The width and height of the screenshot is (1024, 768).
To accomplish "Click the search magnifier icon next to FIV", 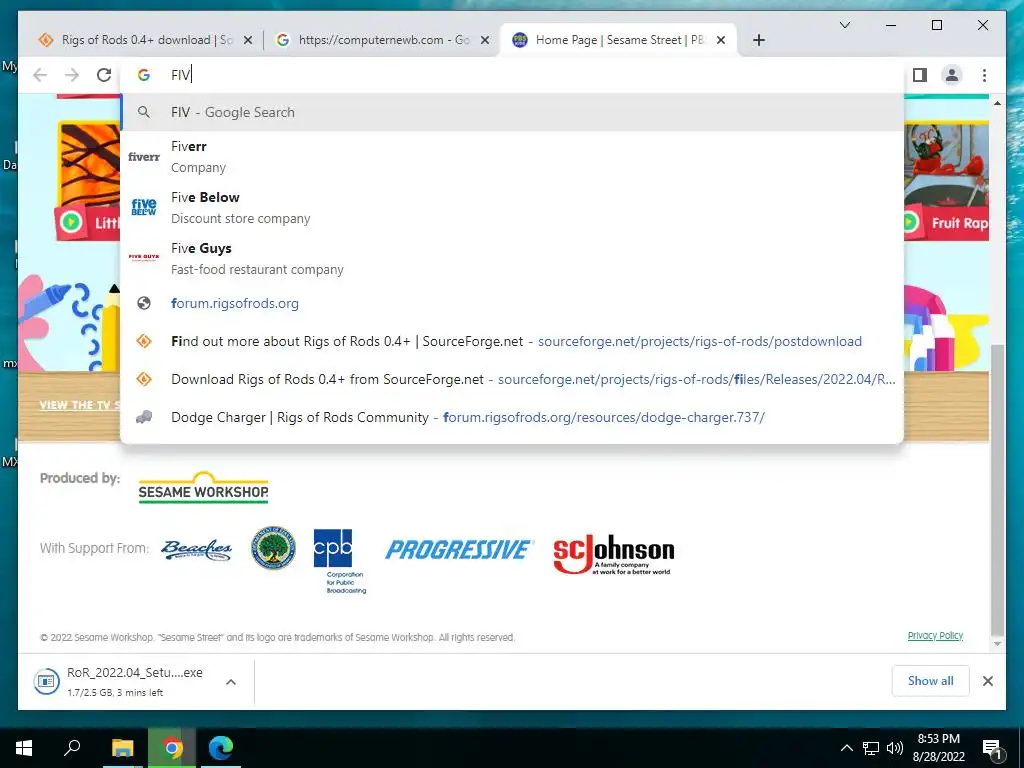I will 144,112.
